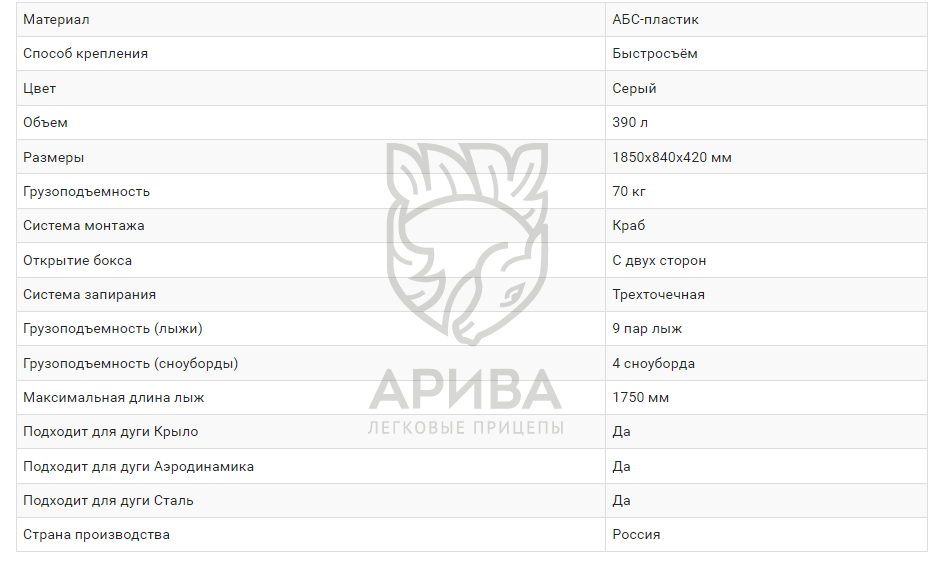This screenshot has width=932, height=579.
Task: Select the 1750 мм ski length value
Action: pos(640,397)
